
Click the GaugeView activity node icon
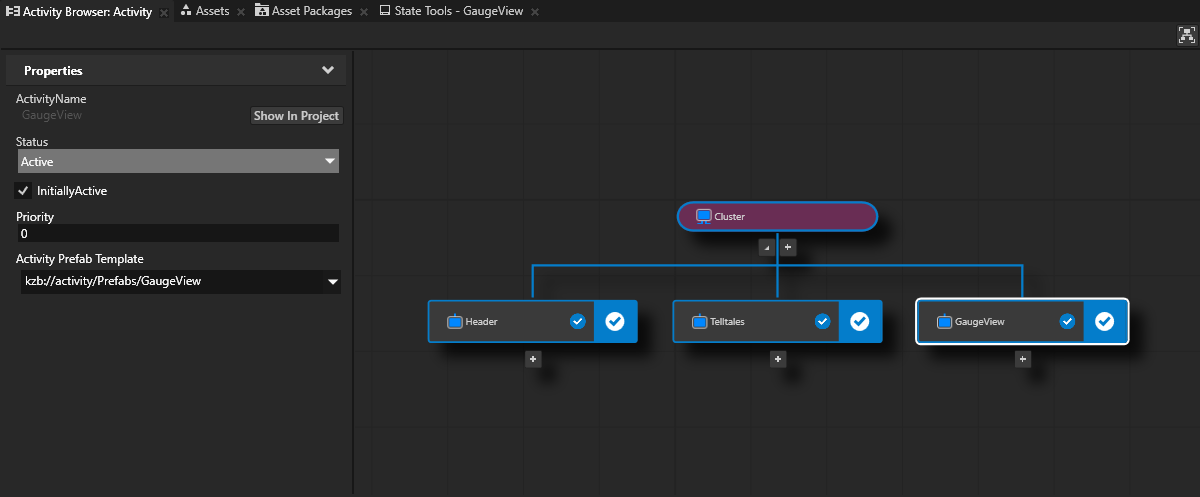pos(944,322)
